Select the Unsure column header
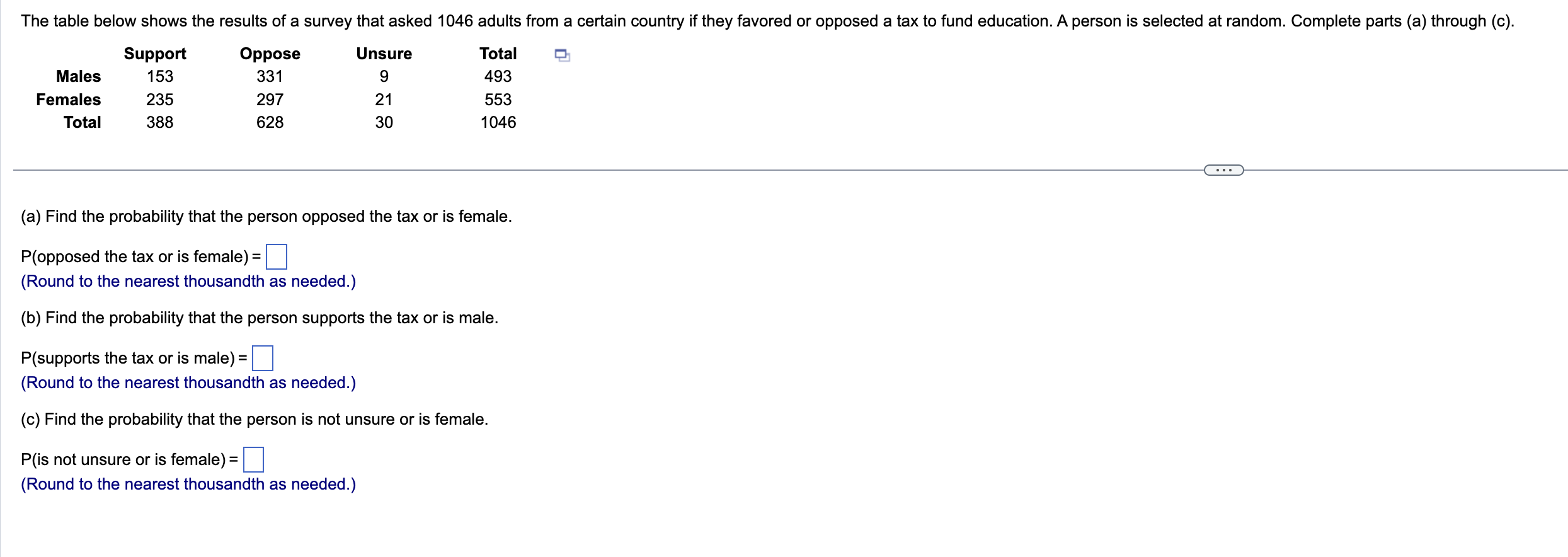The image size is (1568, 557). [384, 54]
